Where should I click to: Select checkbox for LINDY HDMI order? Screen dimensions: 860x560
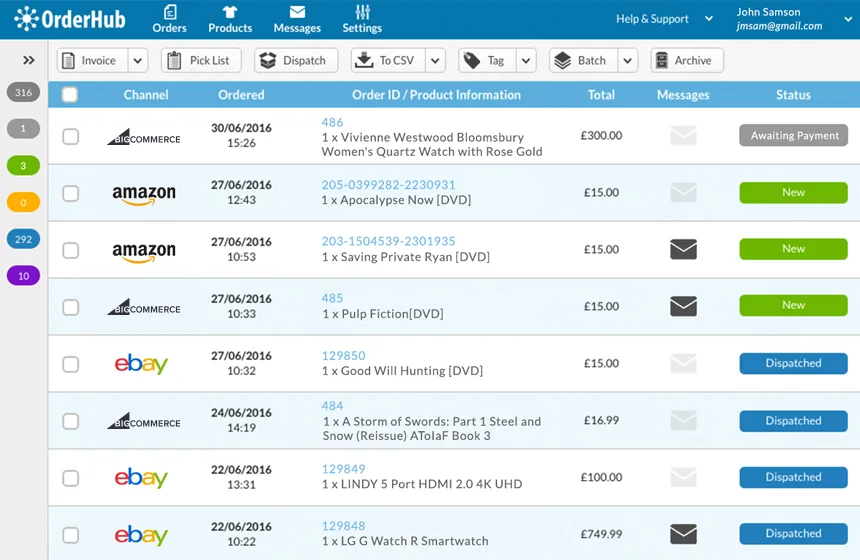coord(70,478)
